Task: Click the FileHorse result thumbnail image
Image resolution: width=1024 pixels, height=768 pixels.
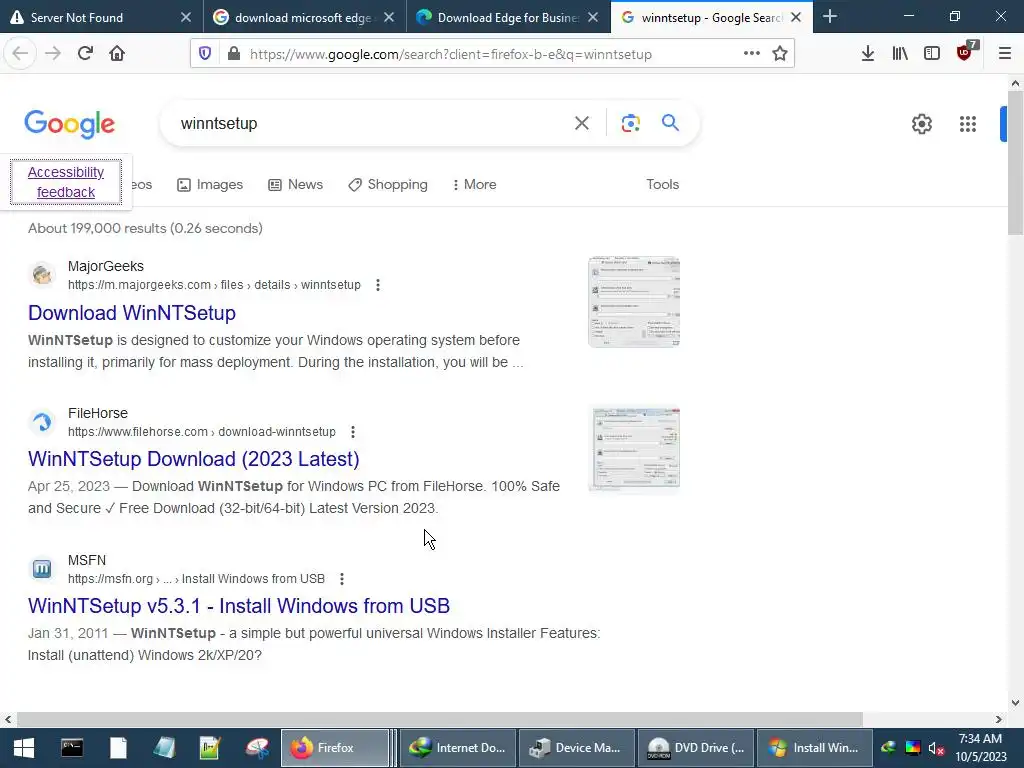Action: [634, 449]
